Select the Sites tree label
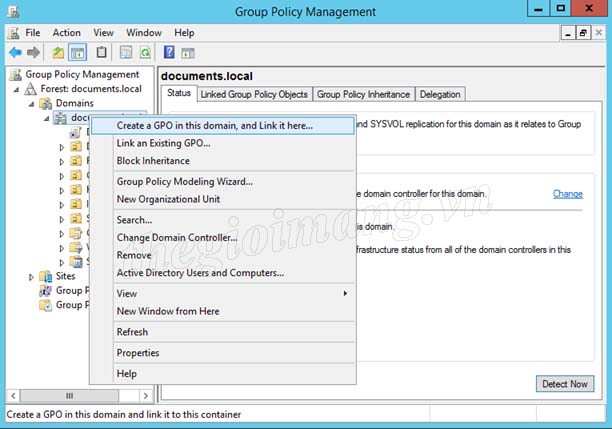The height and width of the screenshot is (429, 612). point(65,276)
